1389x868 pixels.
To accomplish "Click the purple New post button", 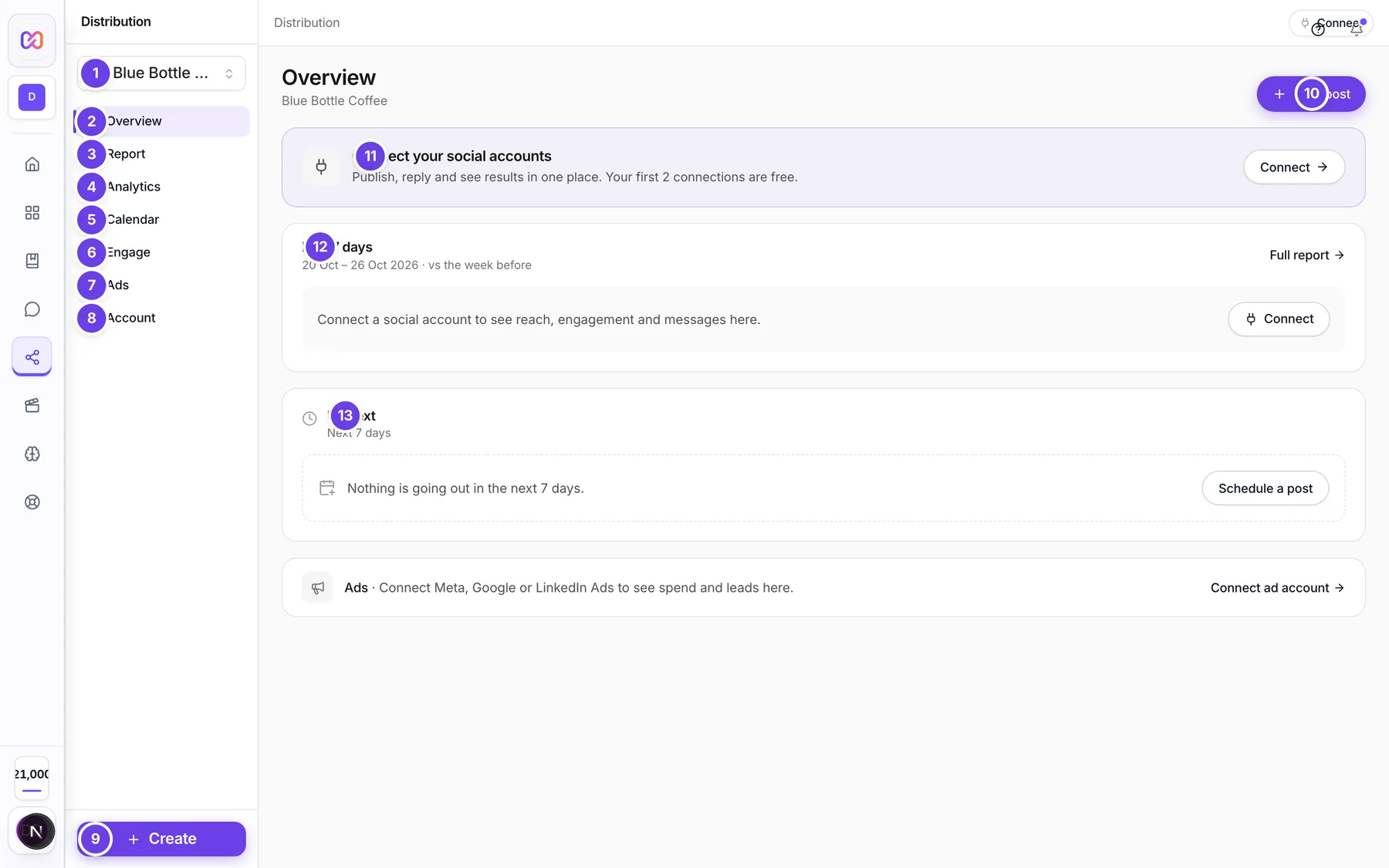I will pos(1311,94).
